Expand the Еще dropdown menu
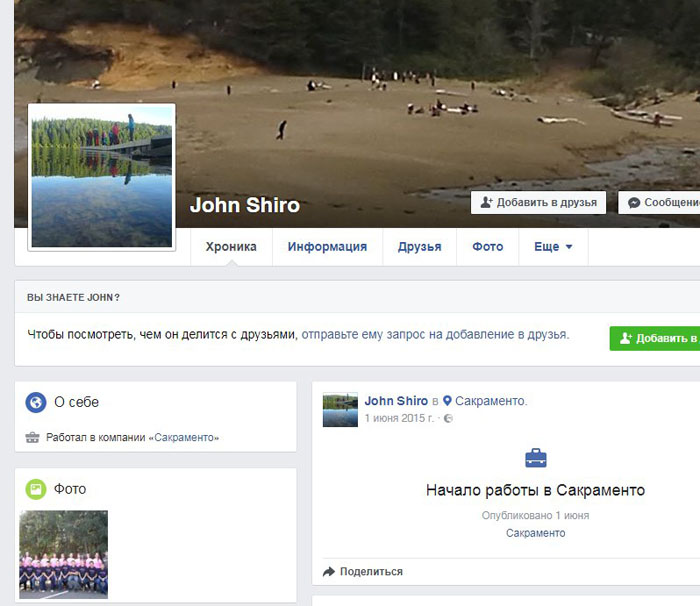 (x=553, y=247)
